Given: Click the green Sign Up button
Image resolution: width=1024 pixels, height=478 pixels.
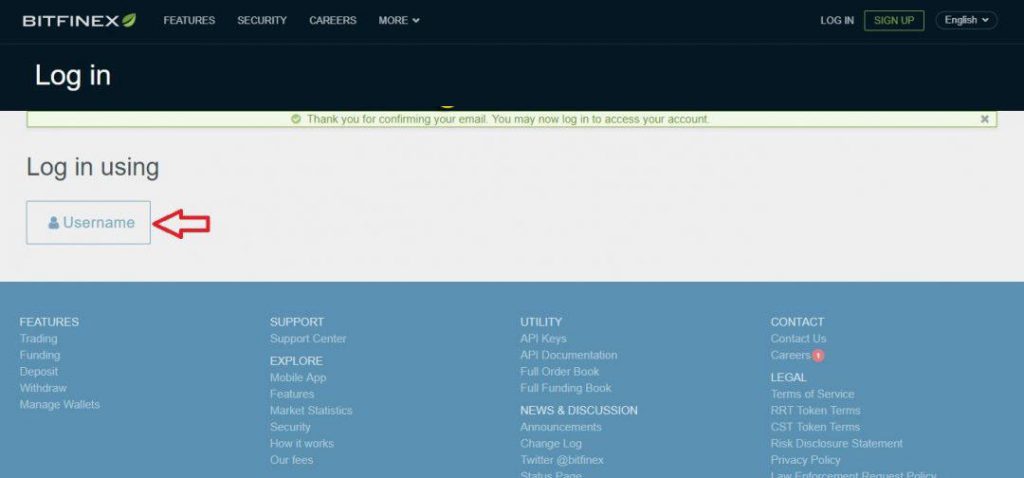Looking at the screenshot, I should (894, 20).
